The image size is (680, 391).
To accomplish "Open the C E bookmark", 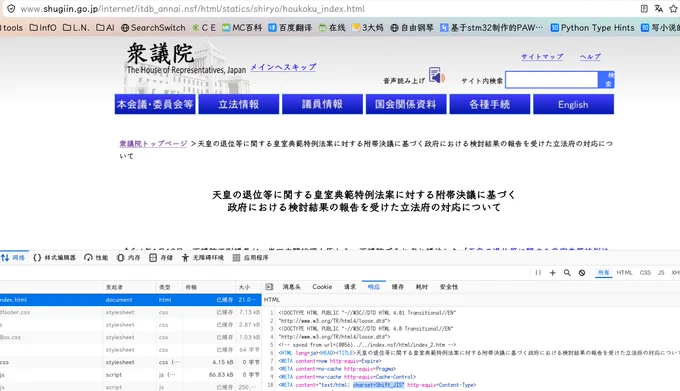I will click(x=204, y=28).
